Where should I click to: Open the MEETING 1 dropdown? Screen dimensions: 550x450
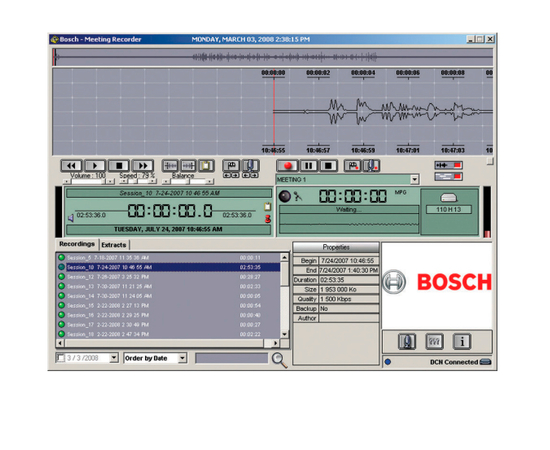[415, 180]
